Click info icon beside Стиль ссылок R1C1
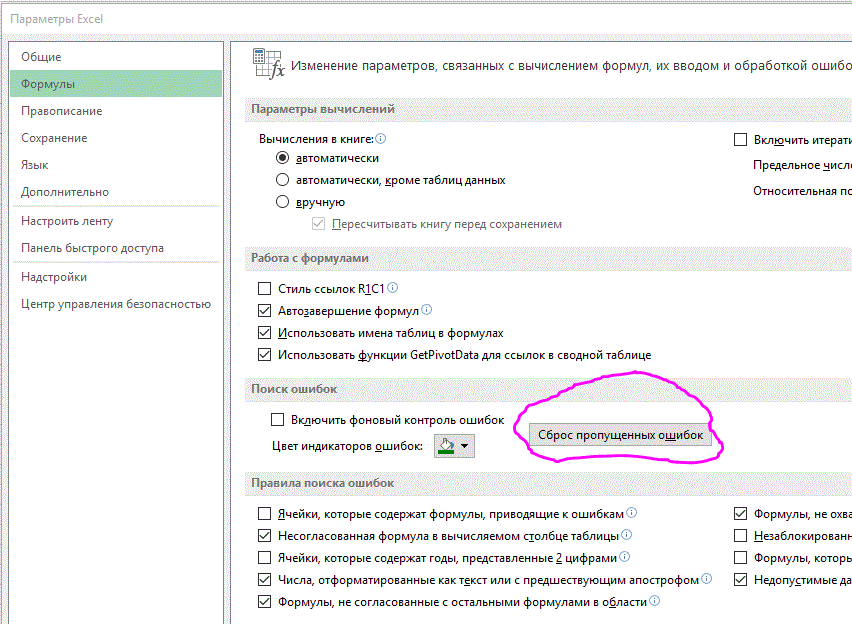The width and height of the screenshot is (852, 624). click(392, 287)
